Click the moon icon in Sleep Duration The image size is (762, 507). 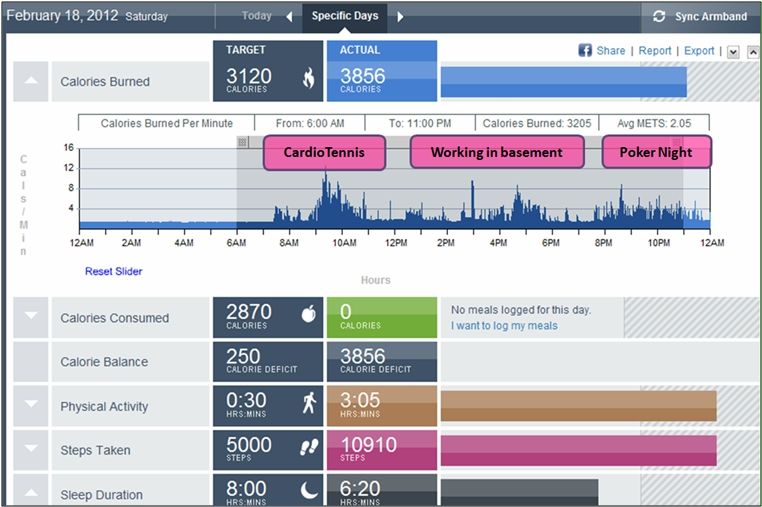click(x=309, y=490)
